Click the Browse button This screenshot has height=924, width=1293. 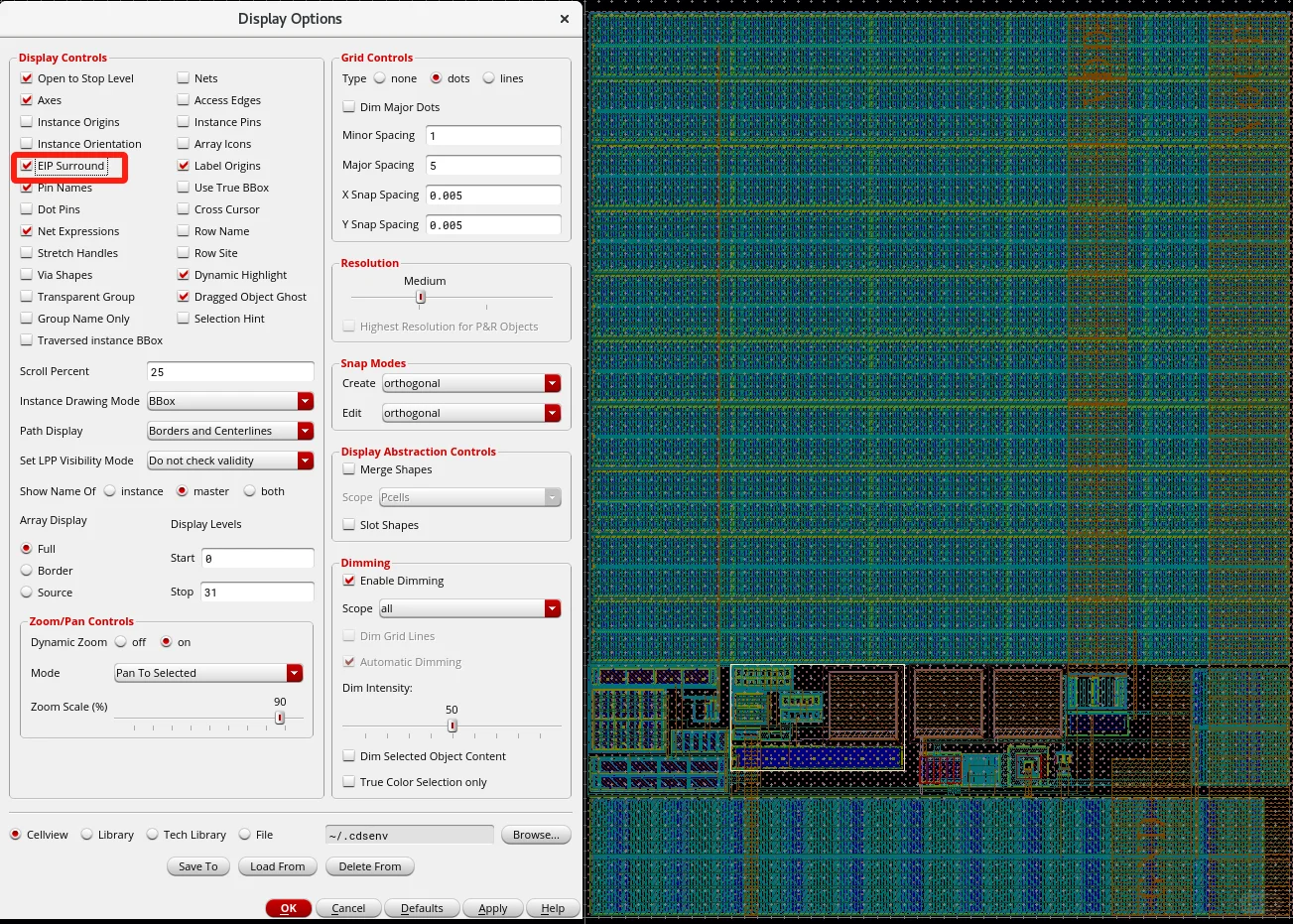pyautogui.click(x=536, y=835)
